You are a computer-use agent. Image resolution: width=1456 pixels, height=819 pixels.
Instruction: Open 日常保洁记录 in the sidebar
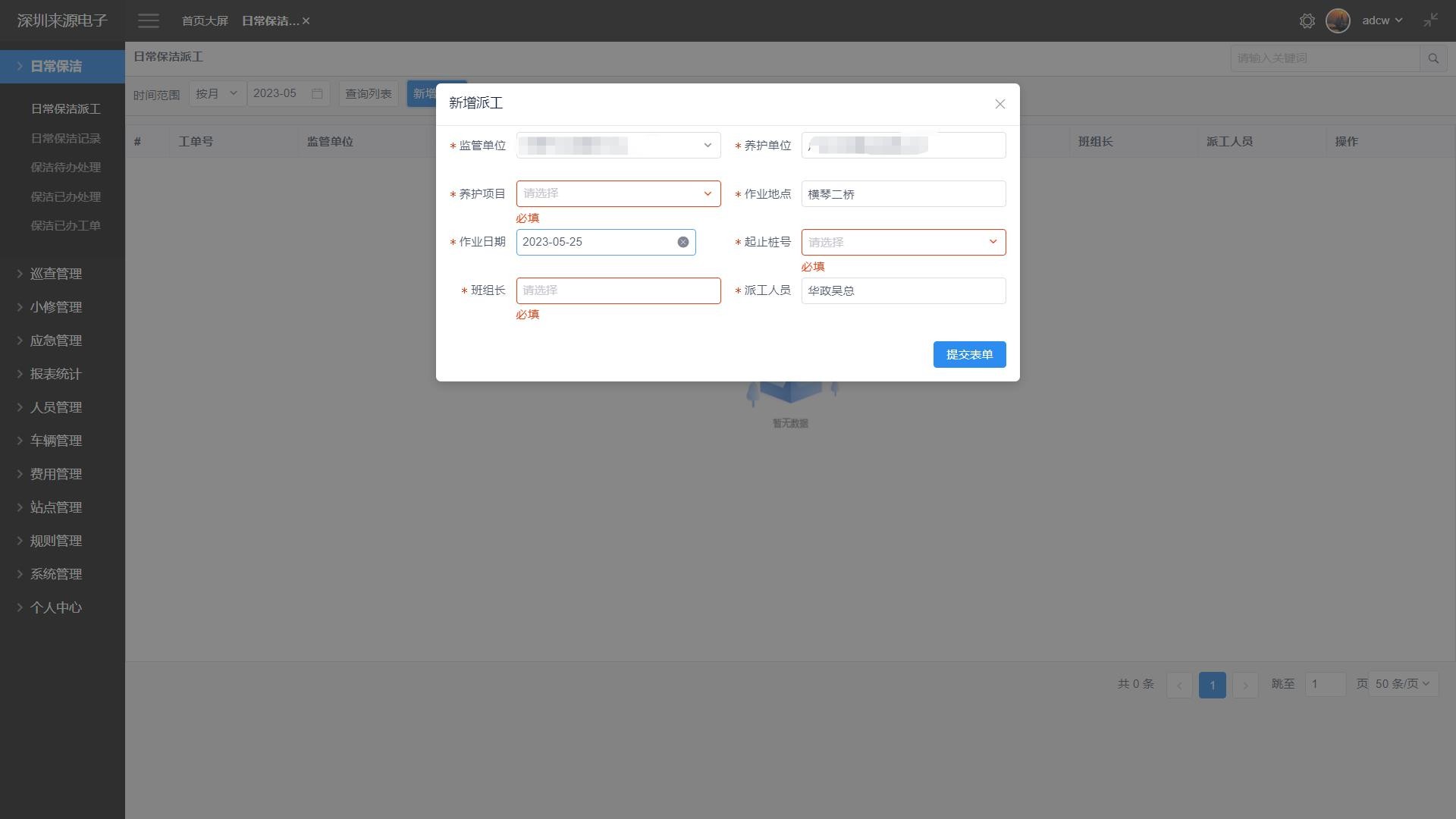(65, 139)
